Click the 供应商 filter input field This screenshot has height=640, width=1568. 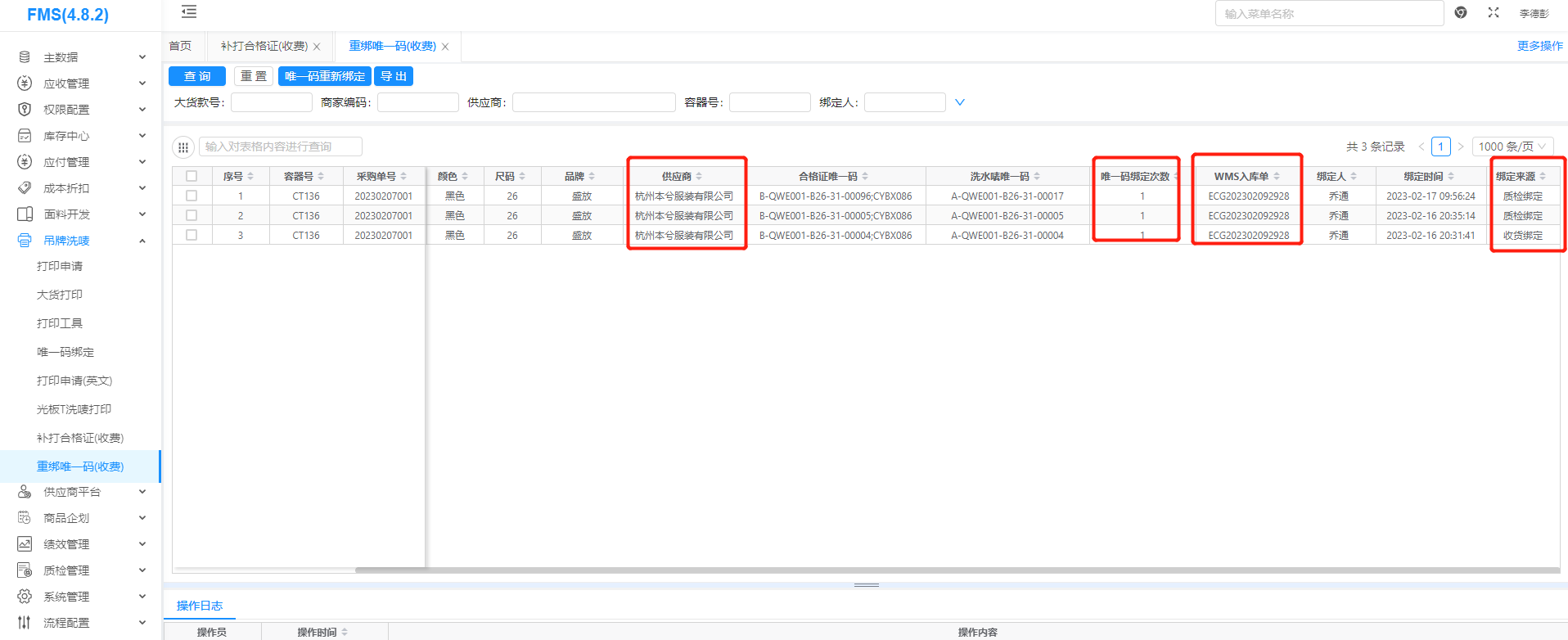pos(593,102)
